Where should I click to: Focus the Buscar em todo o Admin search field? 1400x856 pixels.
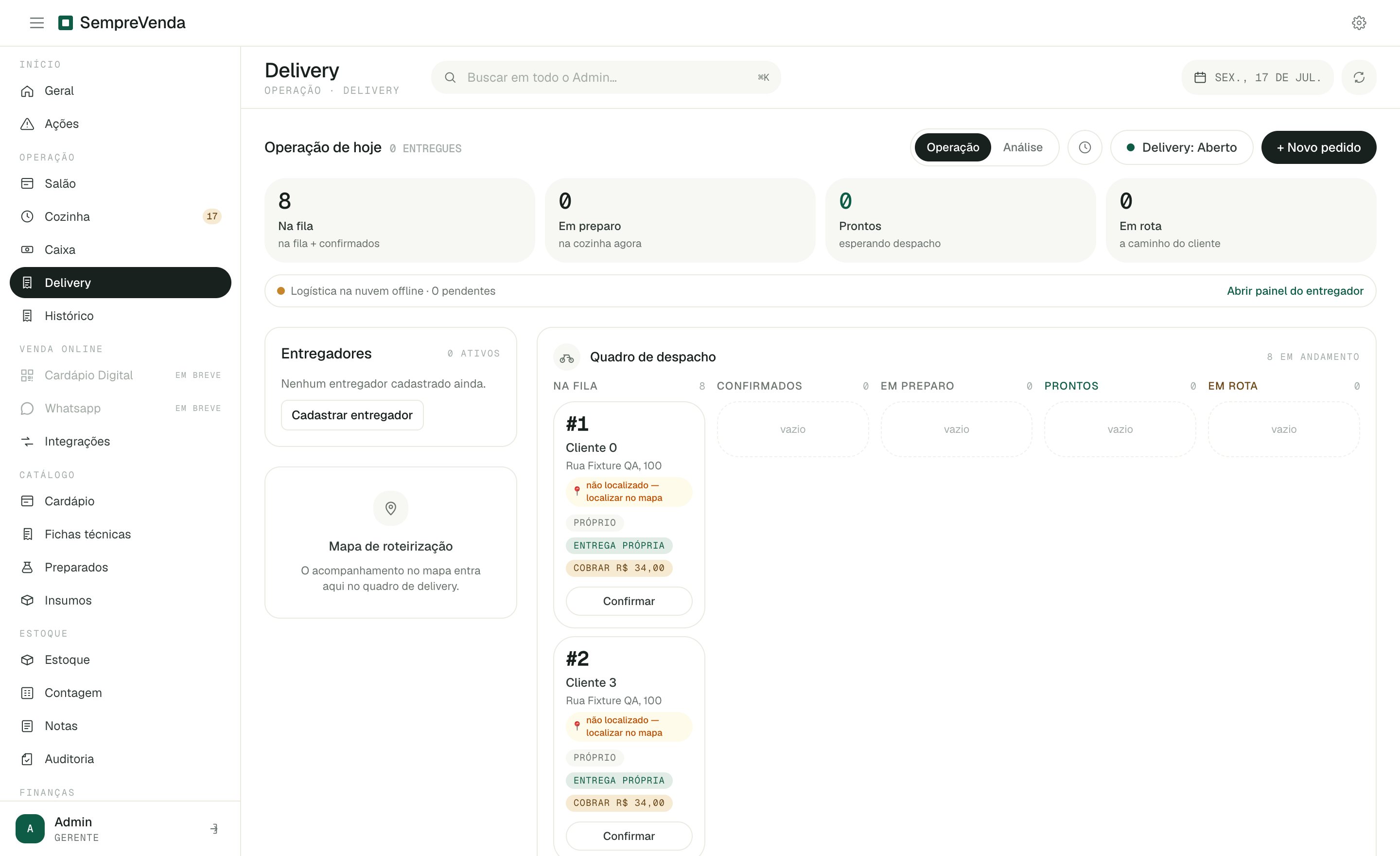pyautogui.click(x=606, y=77)
